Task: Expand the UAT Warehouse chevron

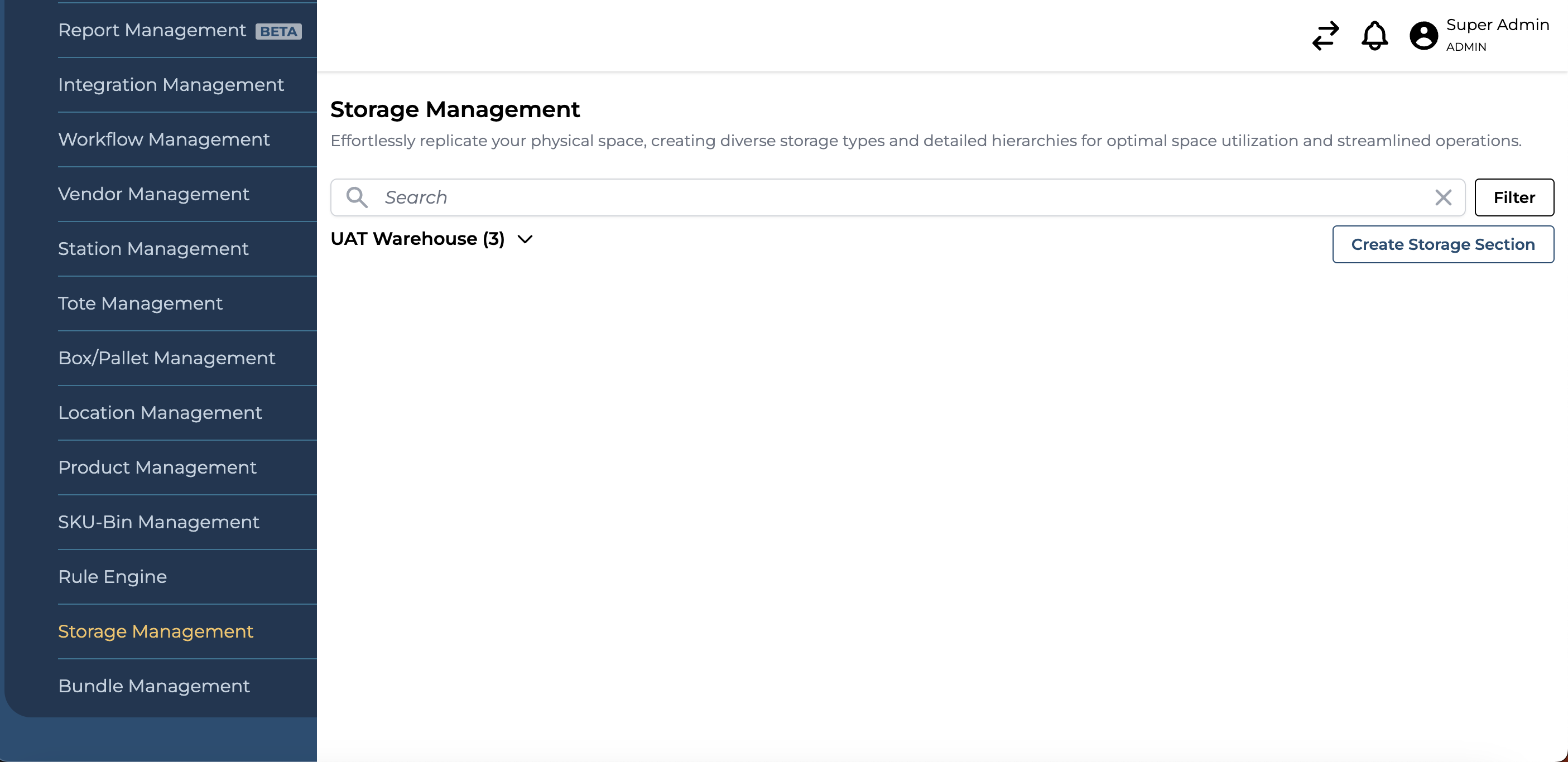Action: coord(525,239)
